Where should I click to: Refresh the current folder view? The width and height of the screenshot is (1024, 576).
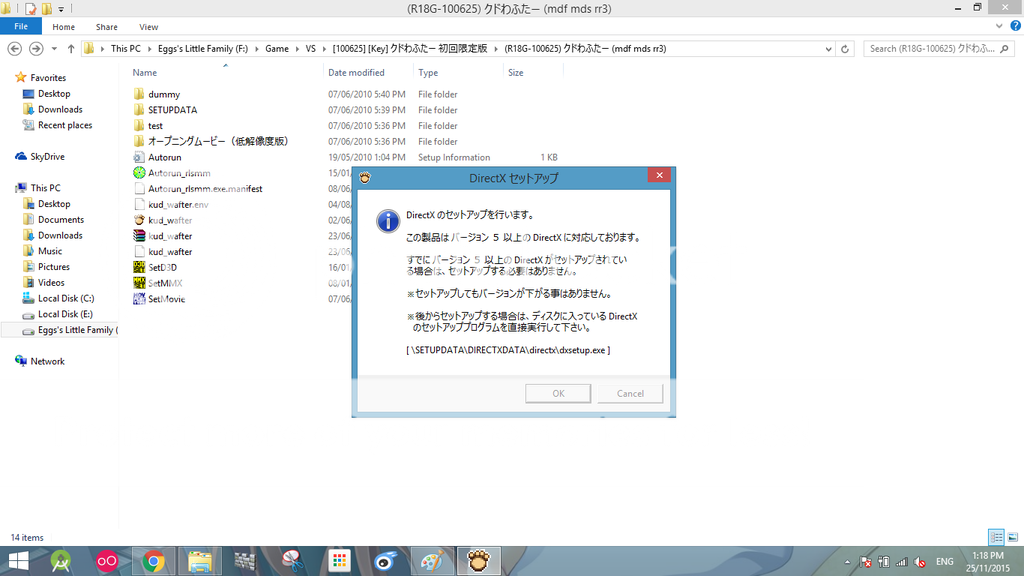coord(847,48)
